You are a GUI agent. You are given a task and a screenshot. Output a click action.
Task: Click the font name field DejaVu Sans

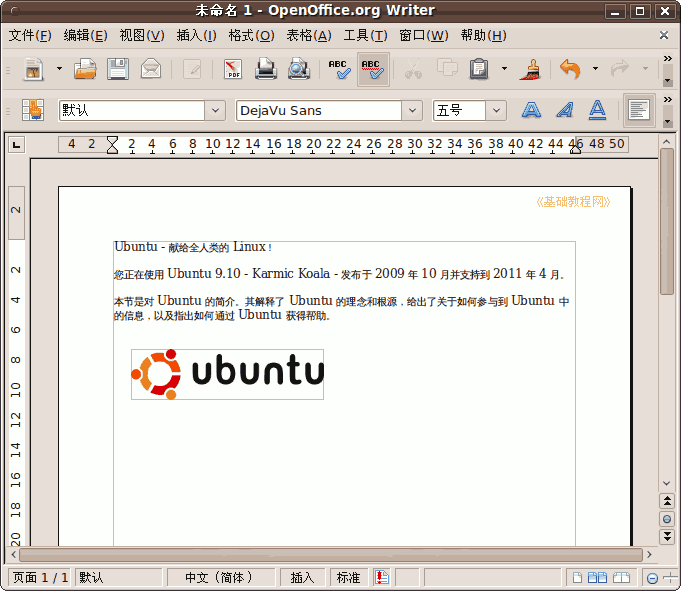coord(318,110)
